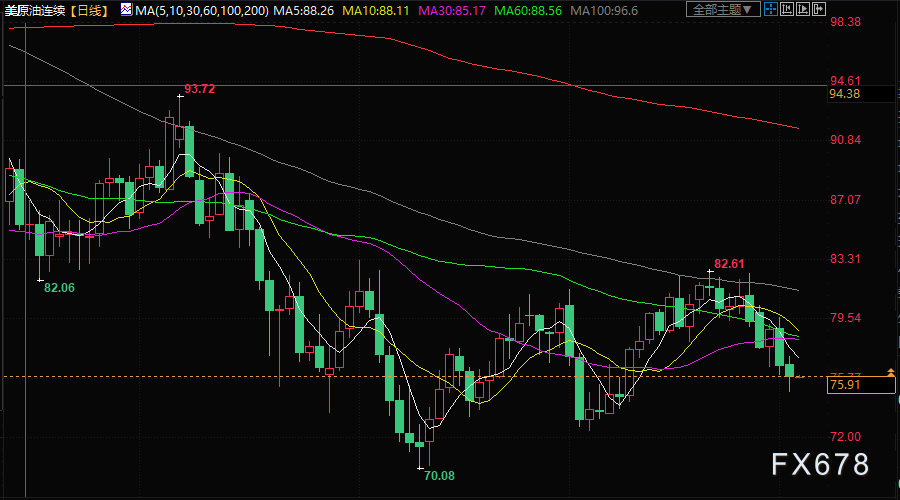Click the small orange arrow above 75.91
Screen dimensions: 900x500
(x=891, y=372)
